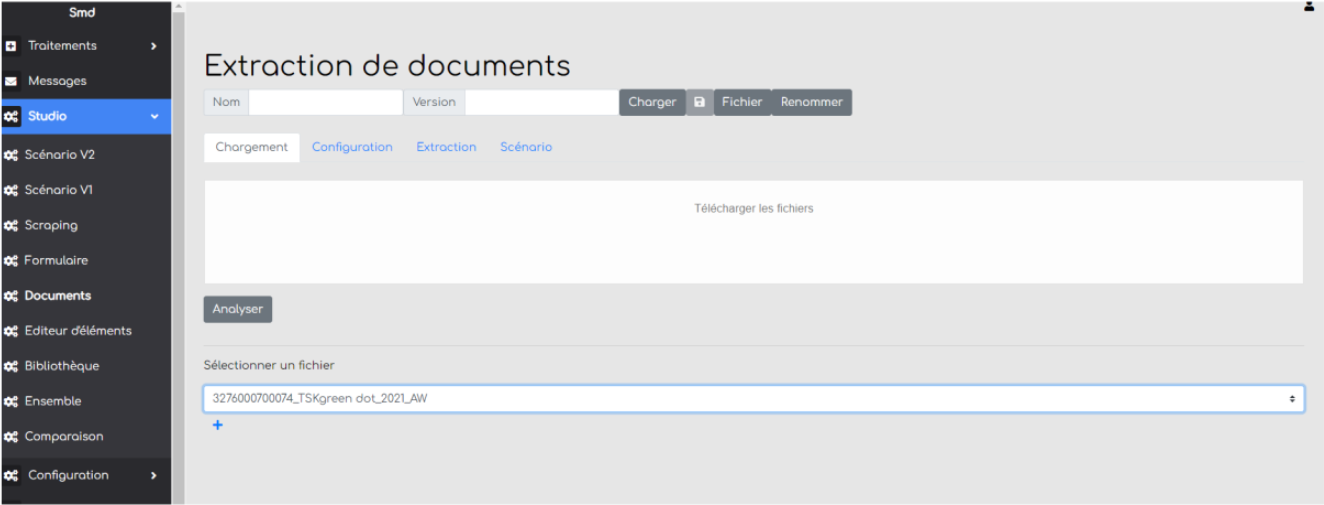Click the save disk icon button

click(699, 102)
